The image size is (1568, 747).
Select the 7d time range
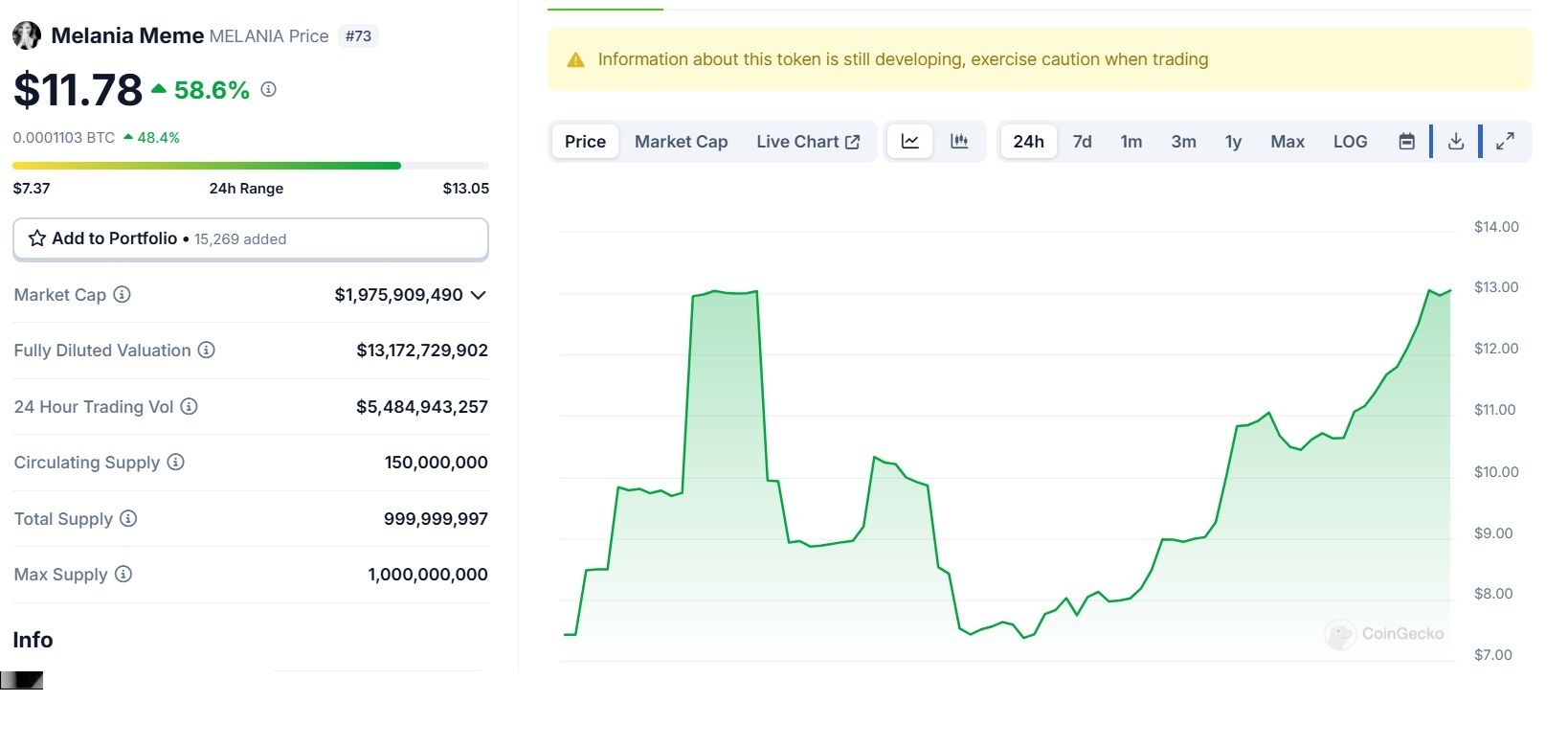coord(1082,142)
